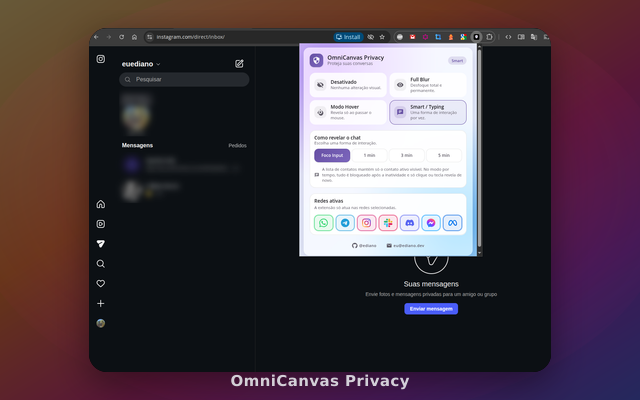Open profile avatar in sidebar
Screen dimensions: 640x400
pos(101,323)
